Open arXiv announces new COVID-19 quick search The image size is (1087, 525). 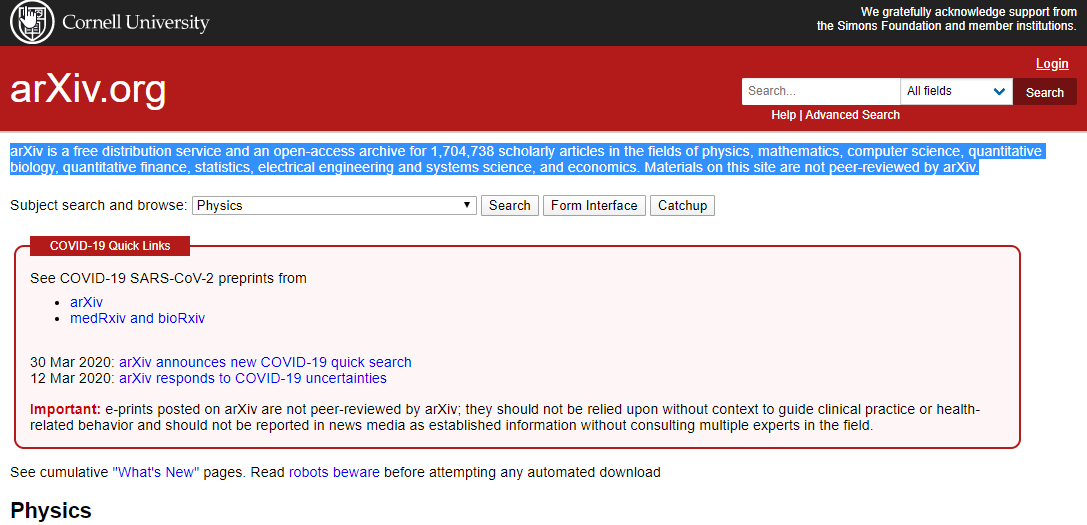[266, 362]
